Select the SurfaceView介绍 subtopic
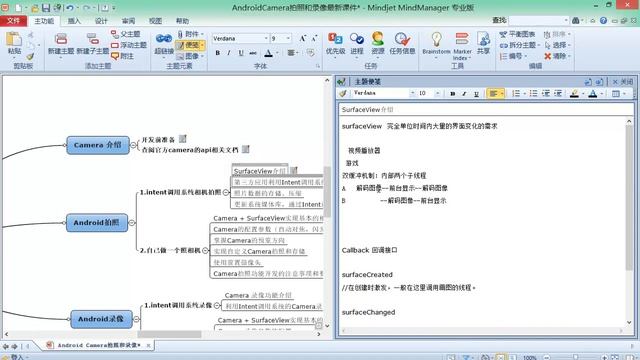640x360 pixels. 260,171
